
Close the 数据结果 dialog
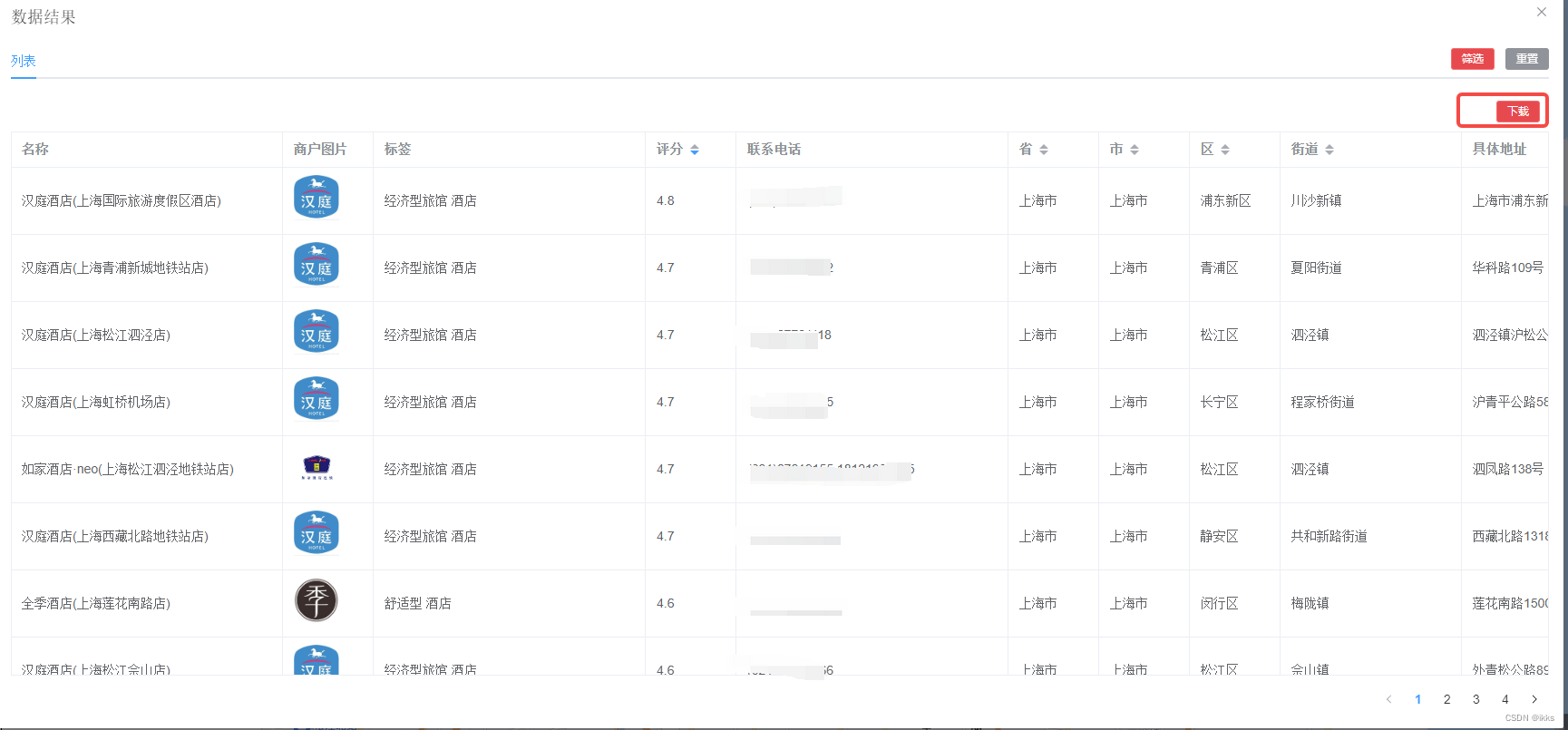coord(1541,12)
